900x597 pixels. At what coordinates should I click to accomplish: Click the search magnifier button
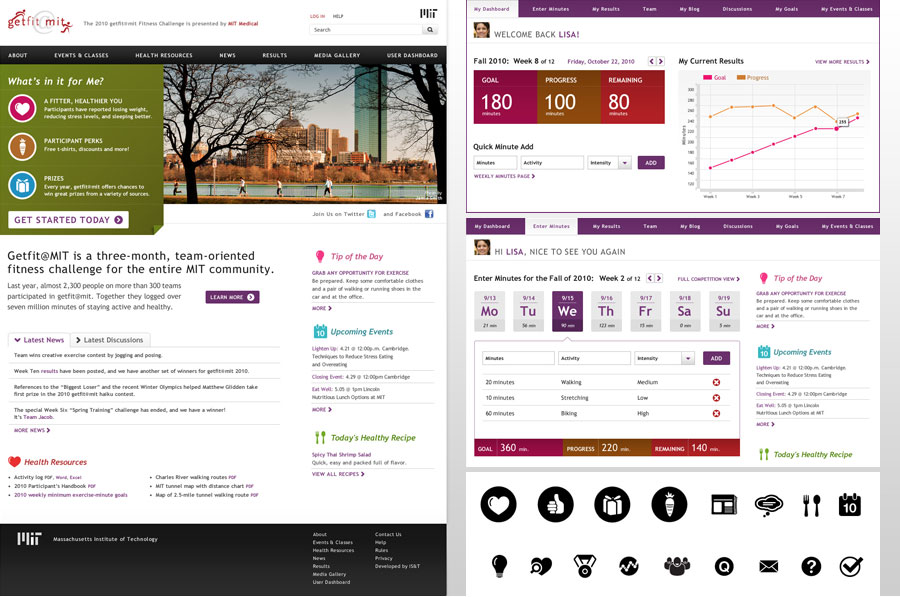point(430,29)
